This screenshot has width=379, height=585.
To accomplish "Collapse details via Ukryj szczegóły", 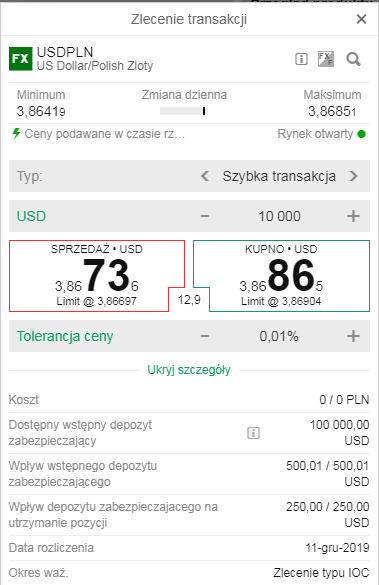I will click(189, 370).
